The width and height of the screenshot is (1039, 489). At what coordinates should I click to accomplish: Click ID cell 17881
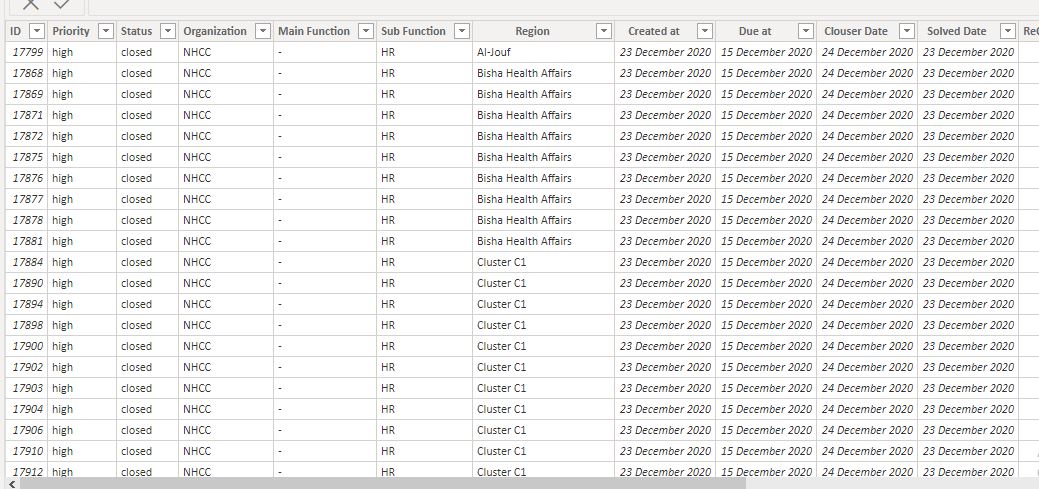[28, 241]
